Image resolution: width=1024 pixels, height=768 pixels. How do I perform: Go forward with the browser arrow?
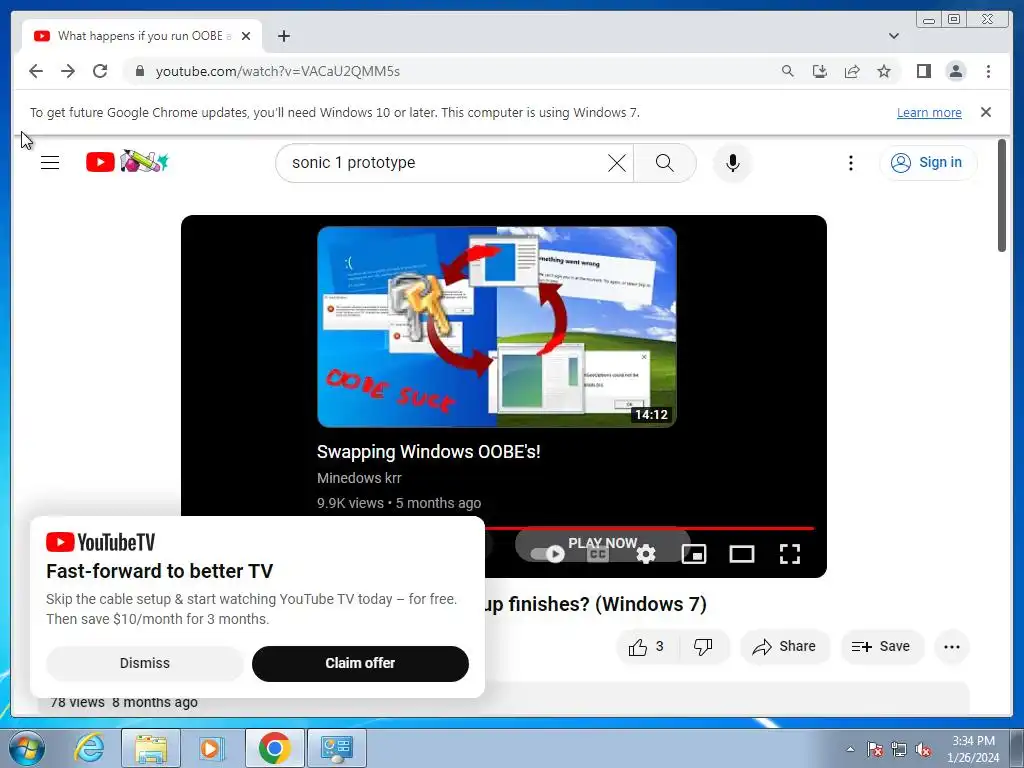[x=68, y=71]
